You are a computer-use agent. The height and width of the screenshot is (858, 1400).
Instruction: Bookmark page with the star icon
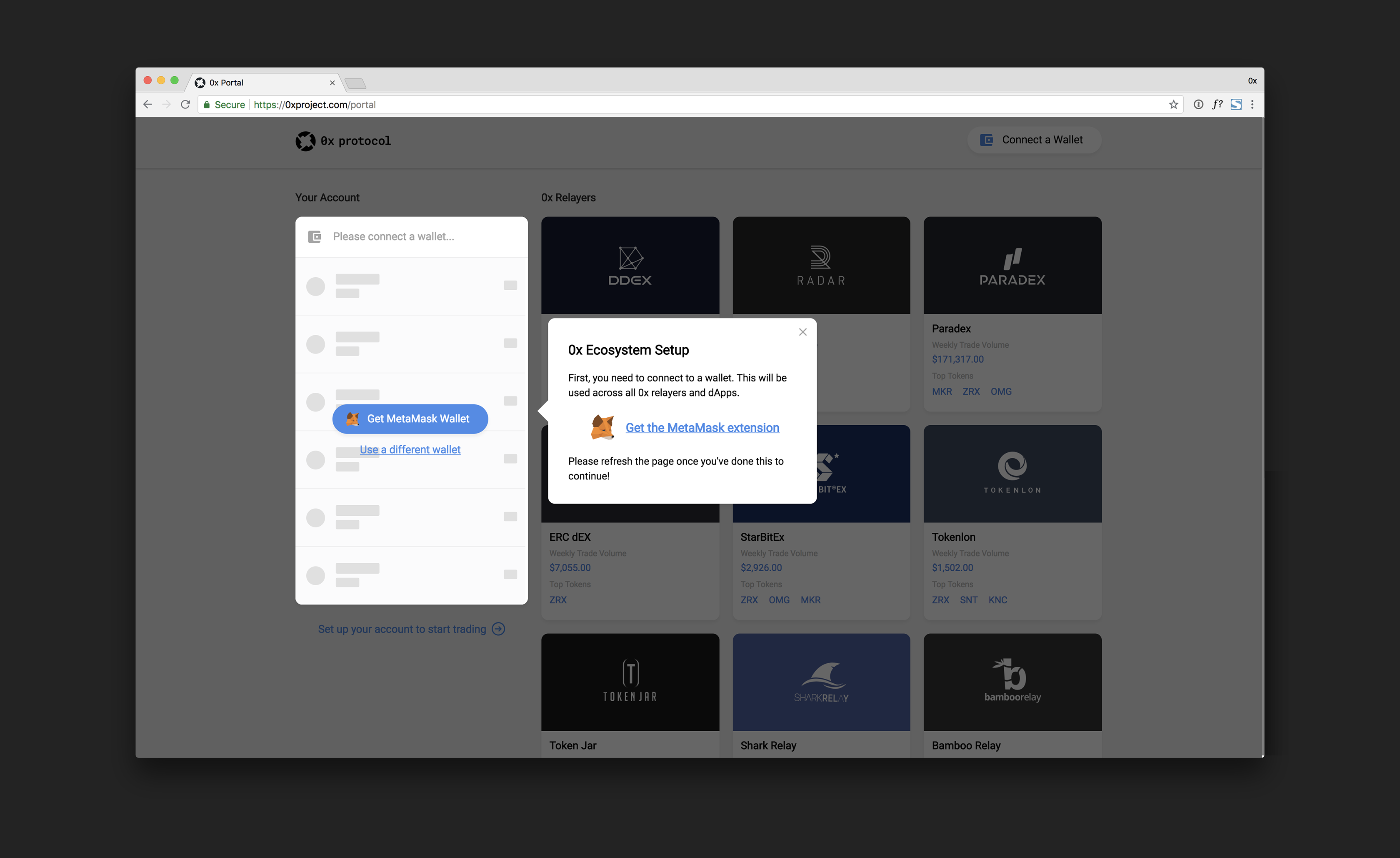pyautogui.click(x=1173, y=105)
